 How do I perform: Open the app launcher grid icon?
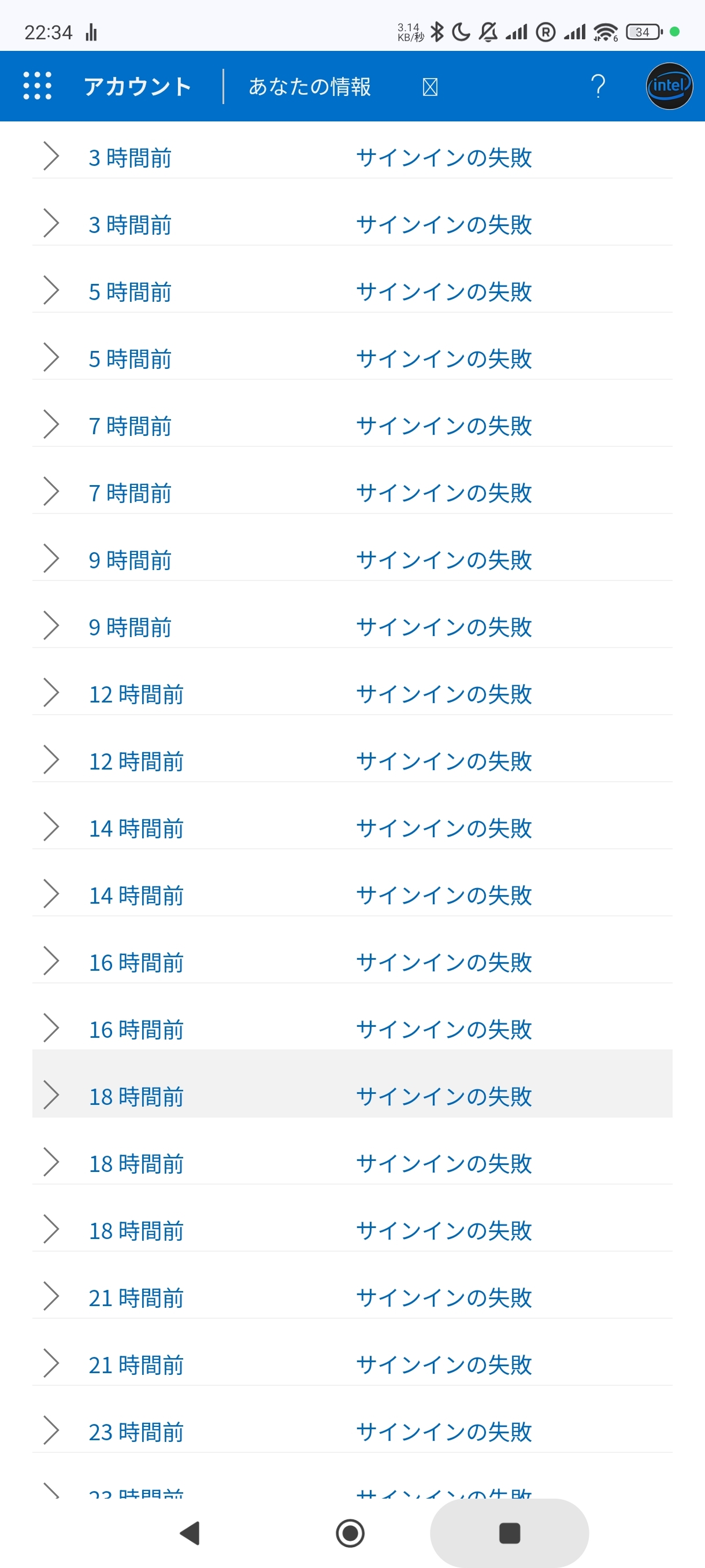[37, 86]
